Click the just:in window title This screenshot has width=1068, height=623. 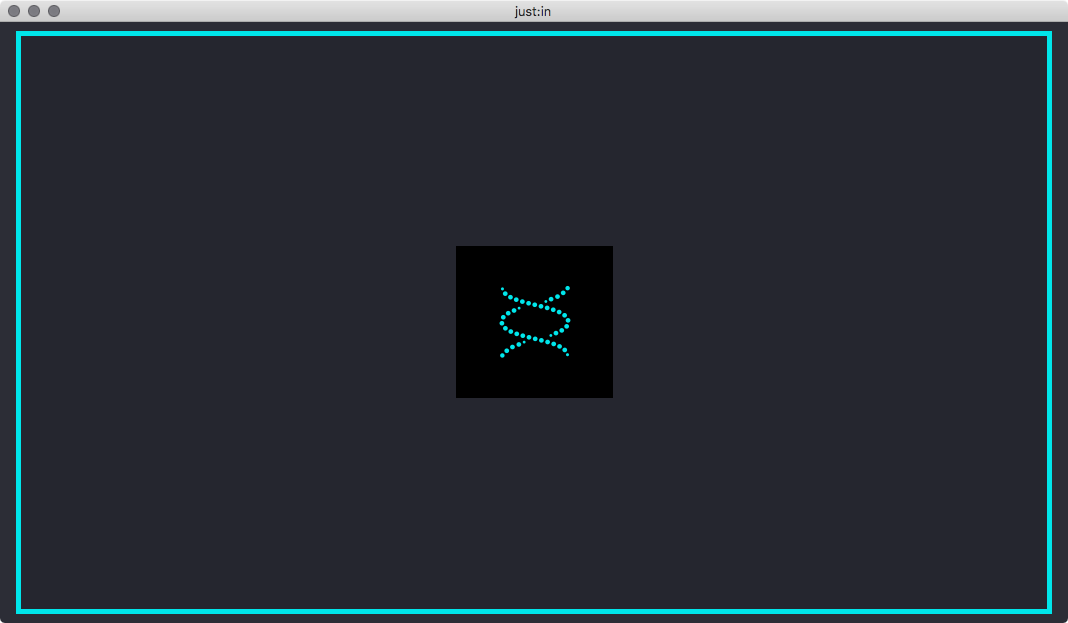click(x=533, y=12)
